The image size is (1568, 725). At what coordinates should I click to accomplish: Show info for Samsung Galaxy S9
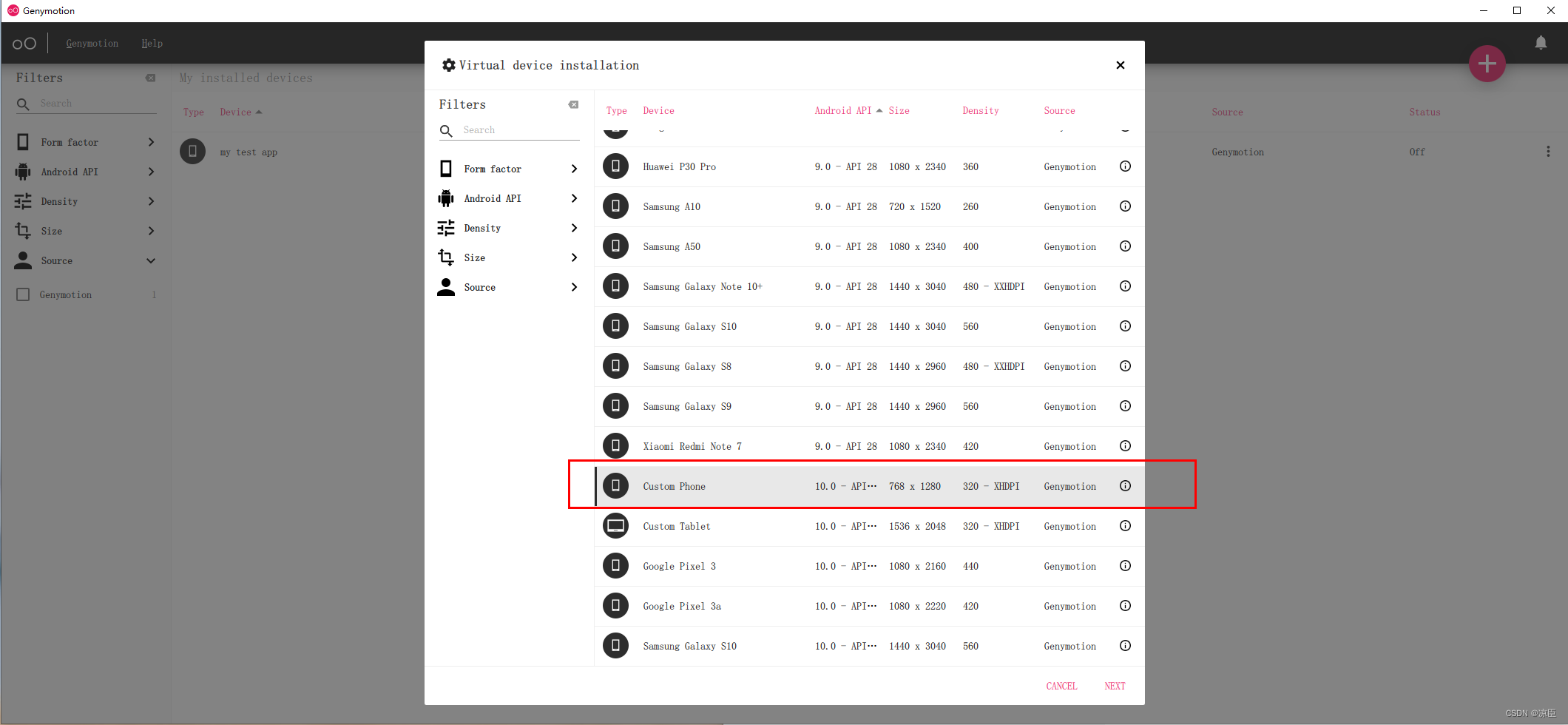1125,406
